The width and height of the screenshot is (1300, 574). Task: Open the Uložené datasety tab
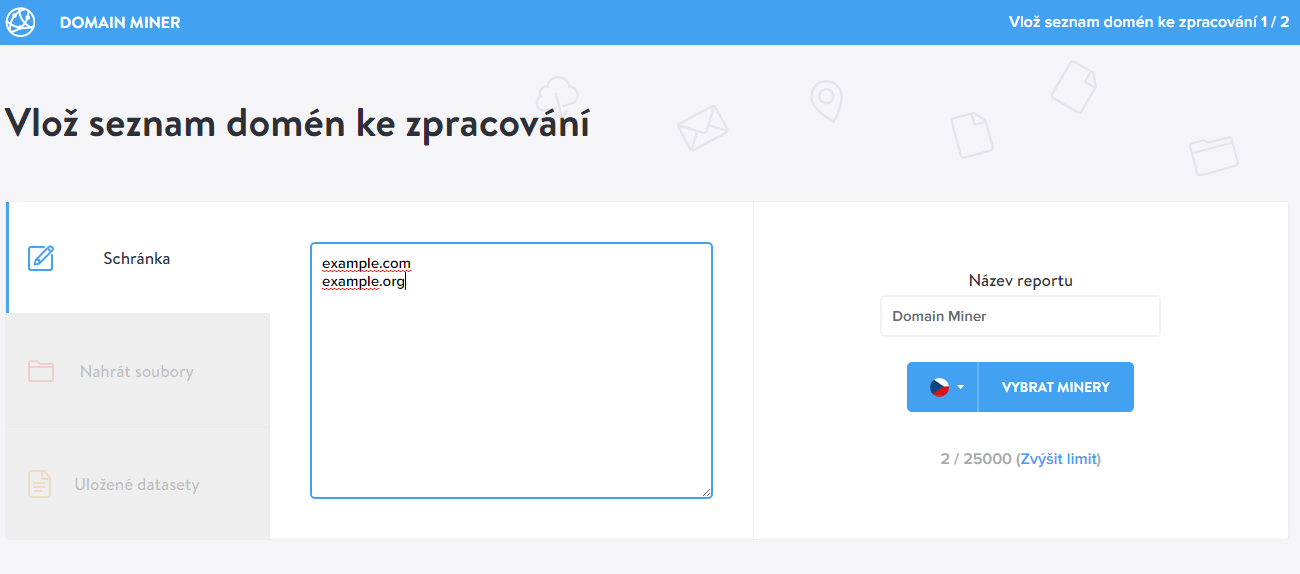tap(138, 485)
